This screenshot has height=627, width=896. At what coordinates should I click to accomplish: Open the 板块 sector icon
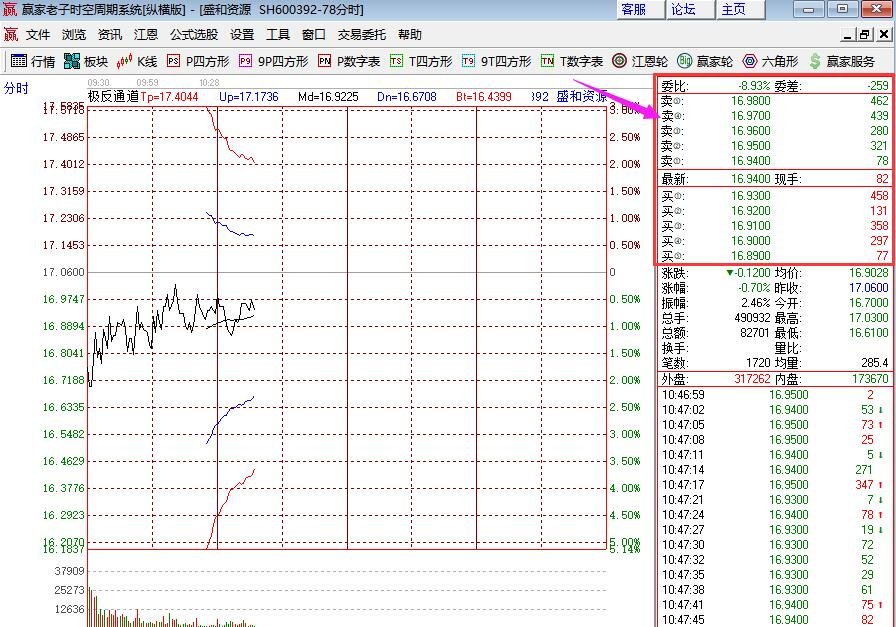[x=86, y=61]
